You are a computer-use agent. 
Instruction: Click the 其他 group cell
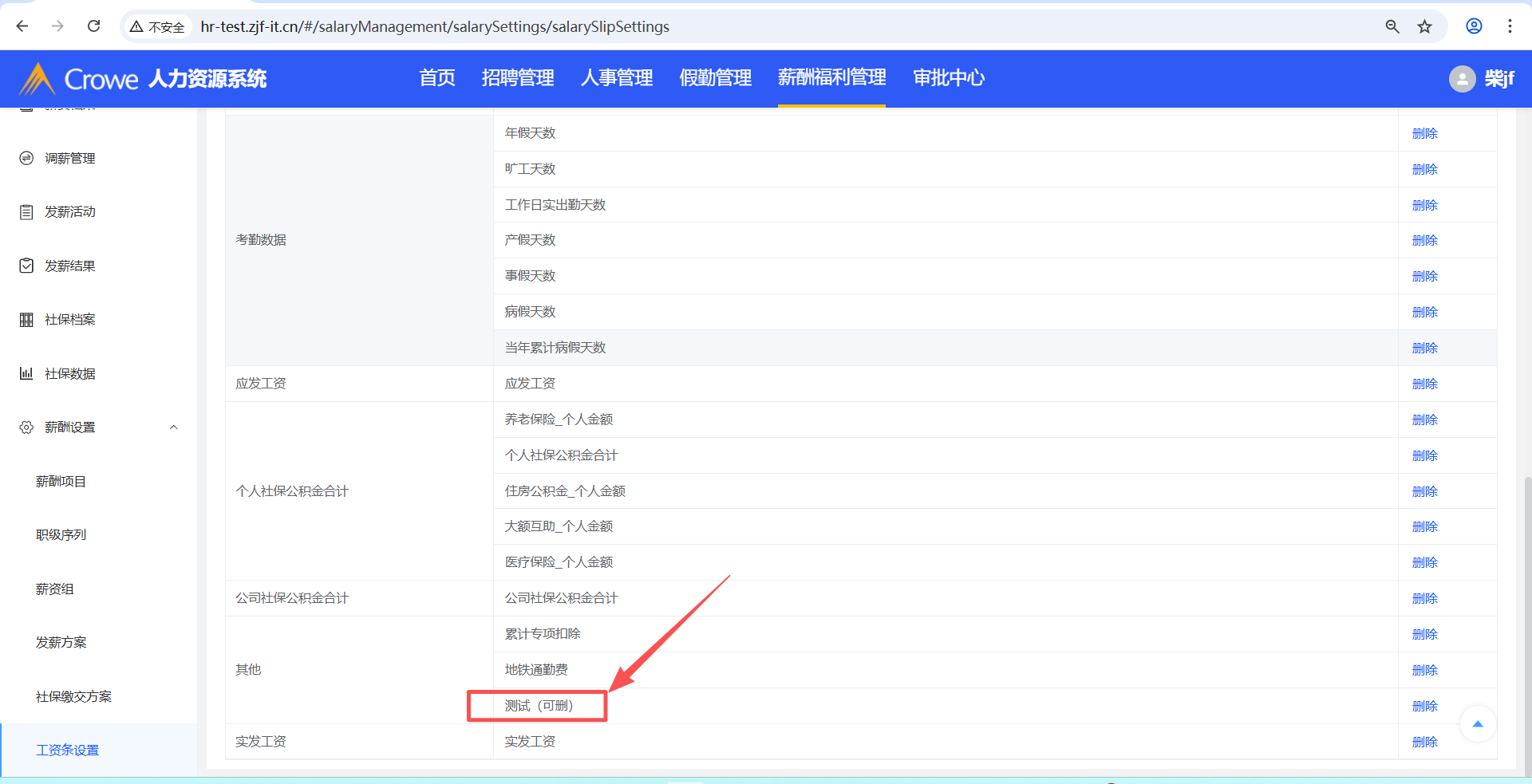(359, 670)
